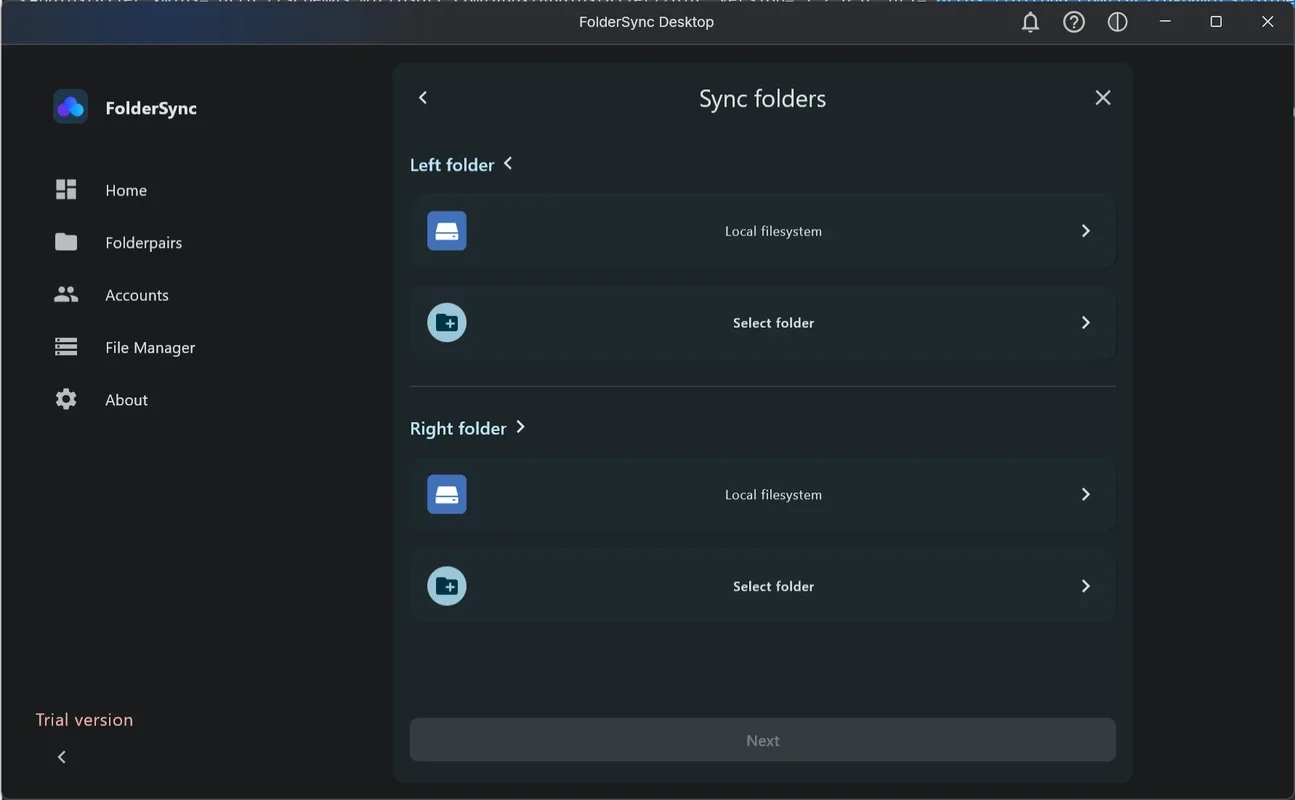Close the FolderSync Desktop window
1295x800 pixels.
point(1268,22)
